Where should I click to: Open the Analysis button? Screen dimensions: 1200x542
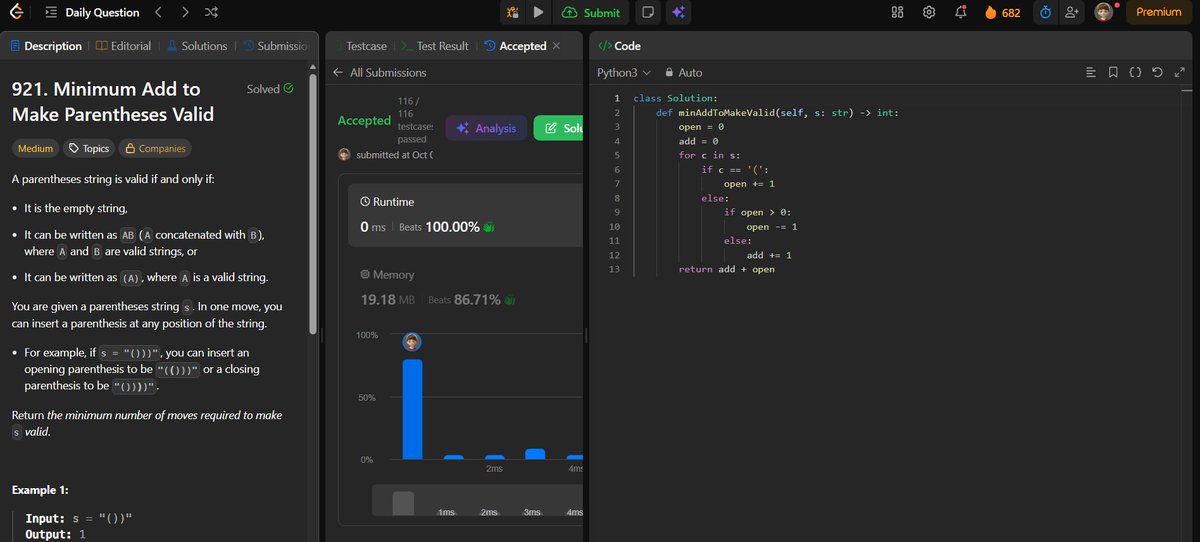pos(486,128)
